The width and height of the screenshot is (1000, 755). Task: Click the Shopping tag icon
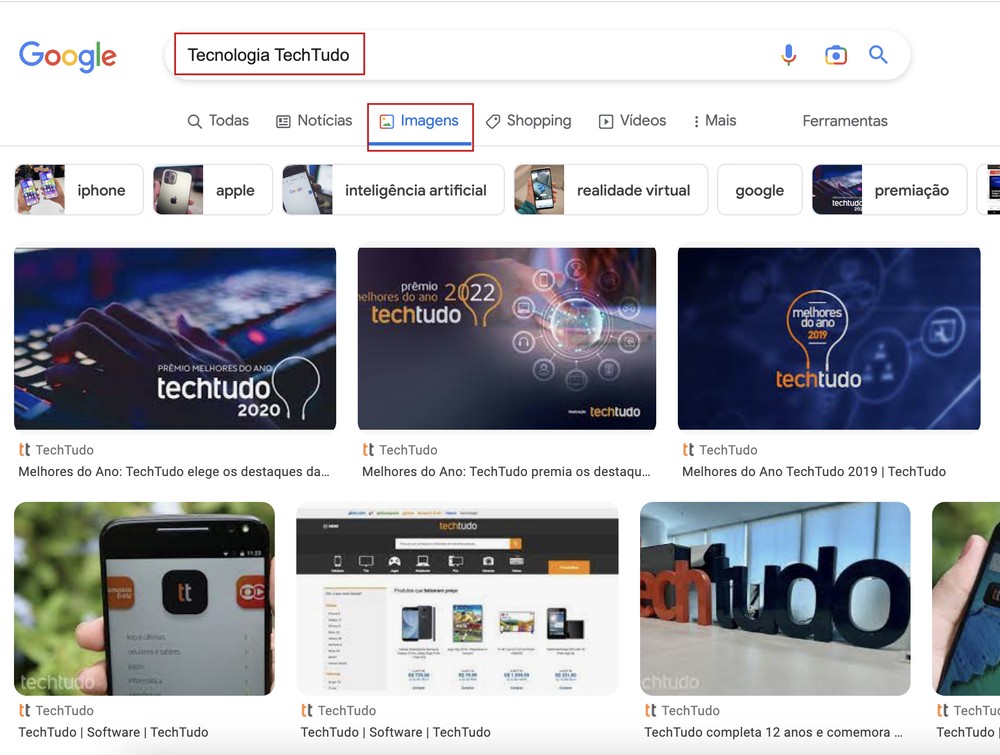[x=492, y=120]
